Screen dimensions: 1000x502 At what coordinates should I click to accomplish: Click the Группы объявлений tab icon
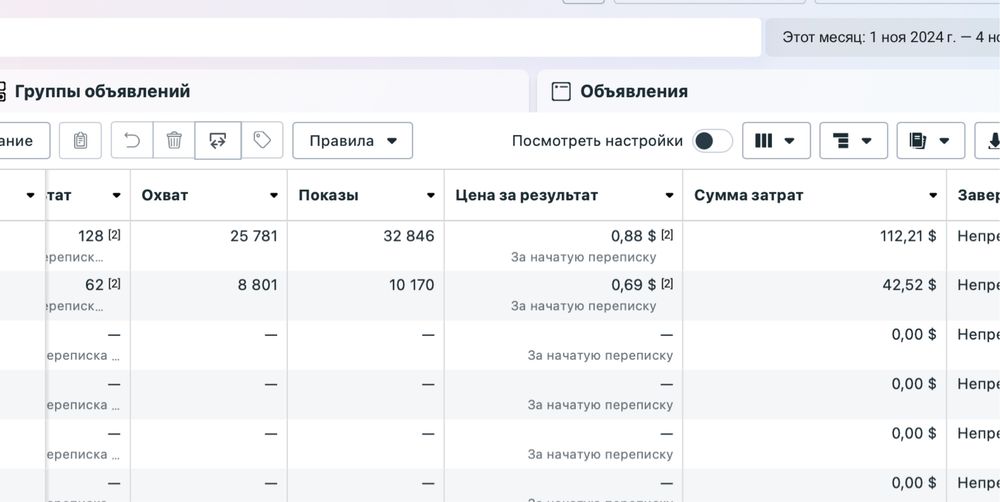tap(2, 91)
